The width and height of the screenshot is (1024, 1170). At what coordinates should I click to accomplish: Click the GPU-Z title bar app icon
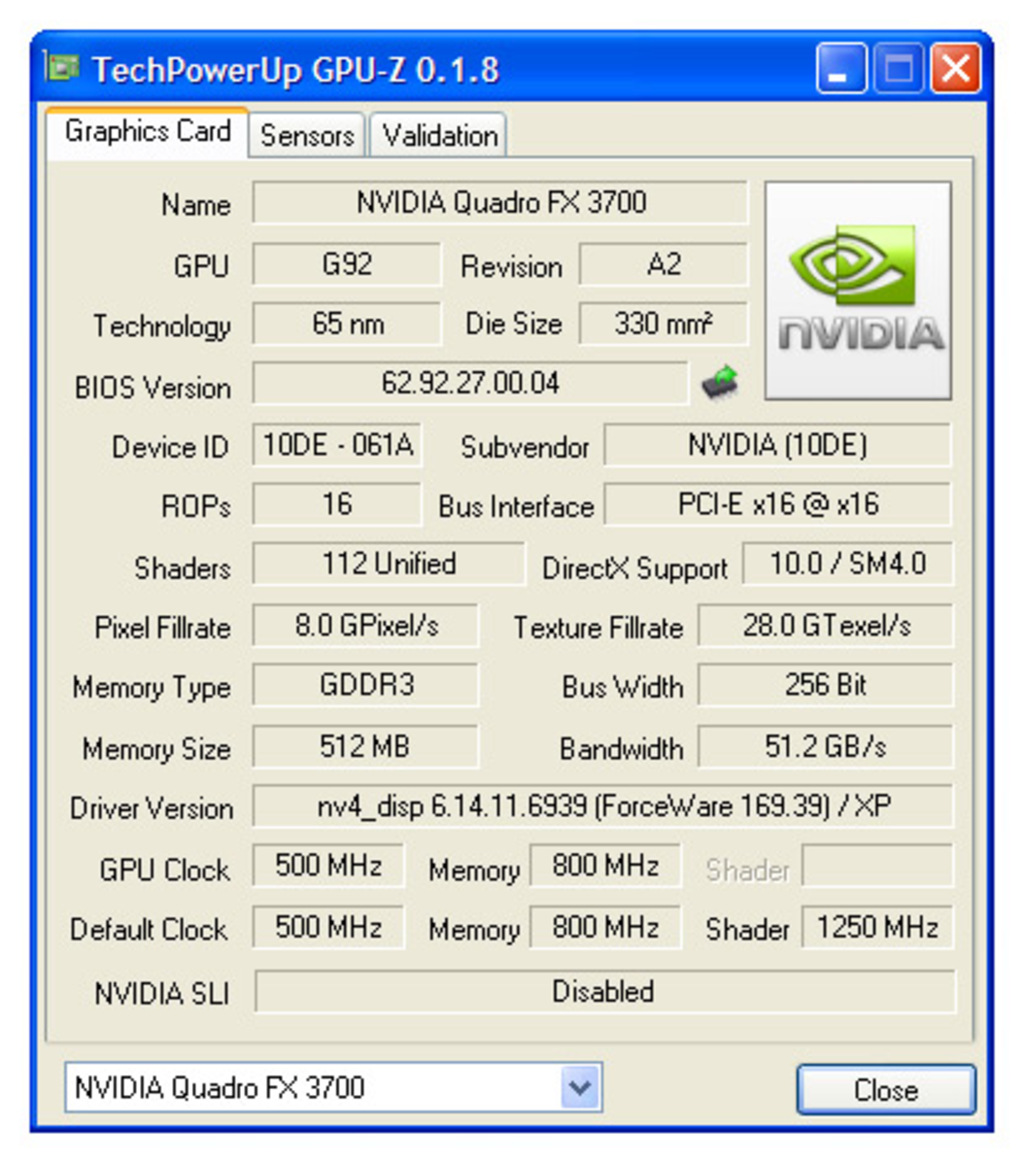pyautogui.click(x=62, y=67)
